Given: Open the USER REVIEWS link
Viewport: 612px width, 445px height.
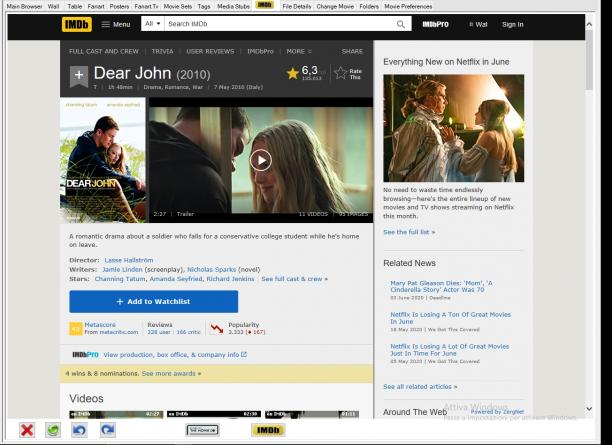Looking at the screenshot, I should coord(210,51).
